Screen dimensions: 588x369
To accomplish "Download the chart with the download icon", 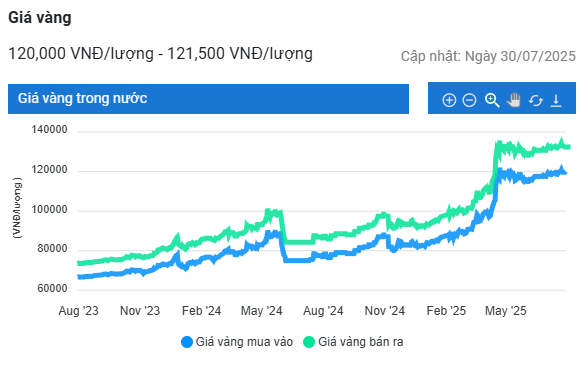I will click(556, 100).
